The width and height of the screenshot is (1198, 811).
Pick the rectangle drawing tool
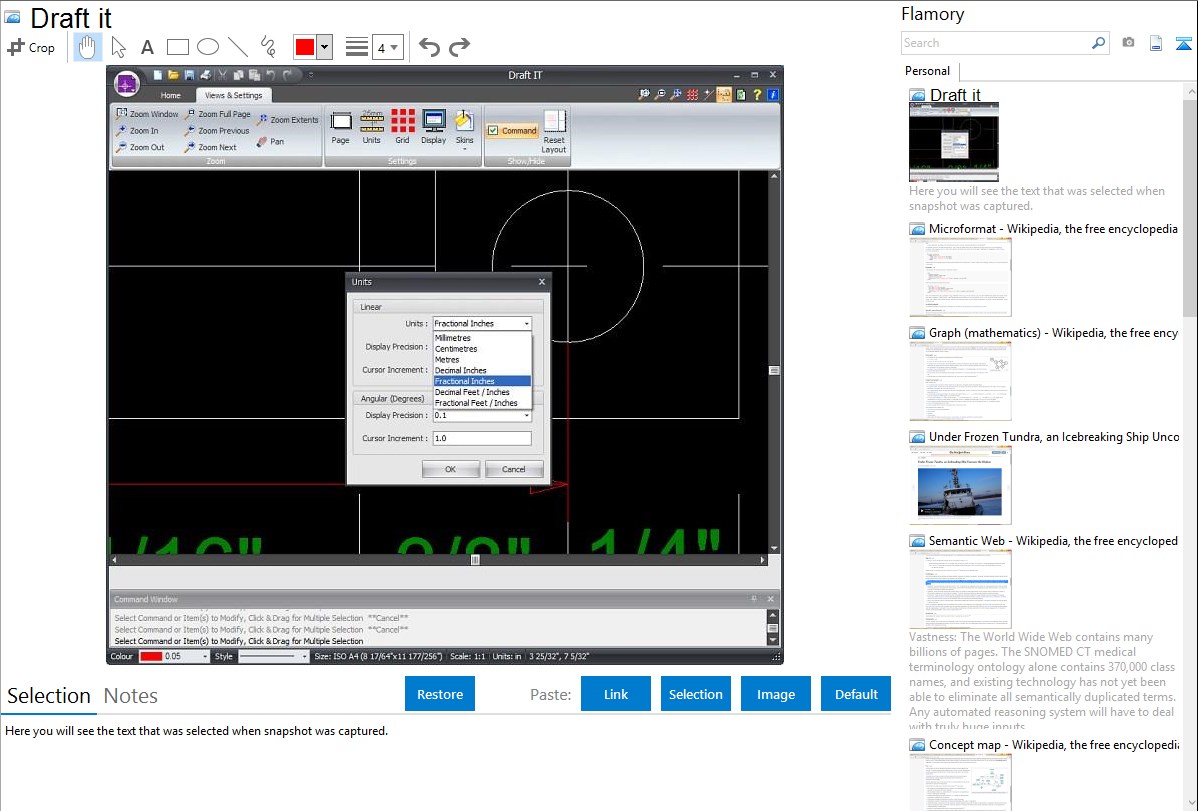click(x=177, y=47)
